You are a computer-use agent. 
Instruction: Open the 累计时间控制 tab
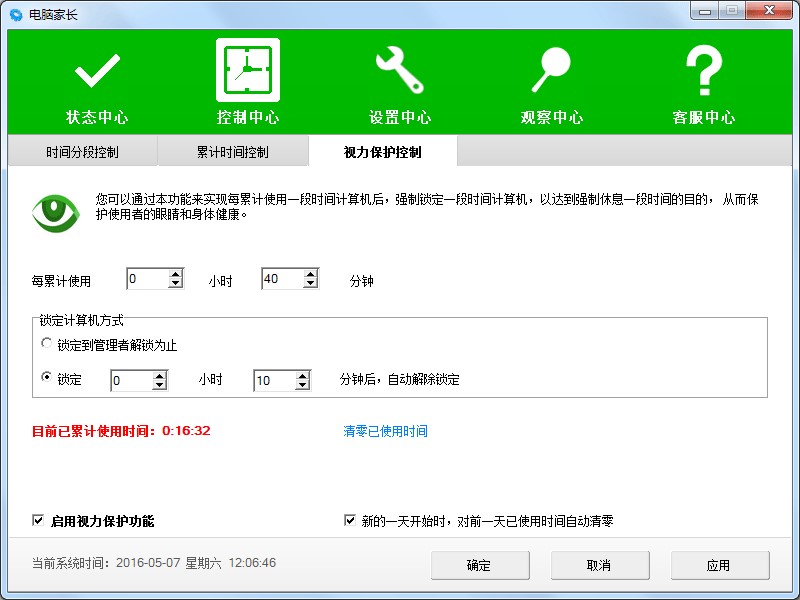point(234,150)
